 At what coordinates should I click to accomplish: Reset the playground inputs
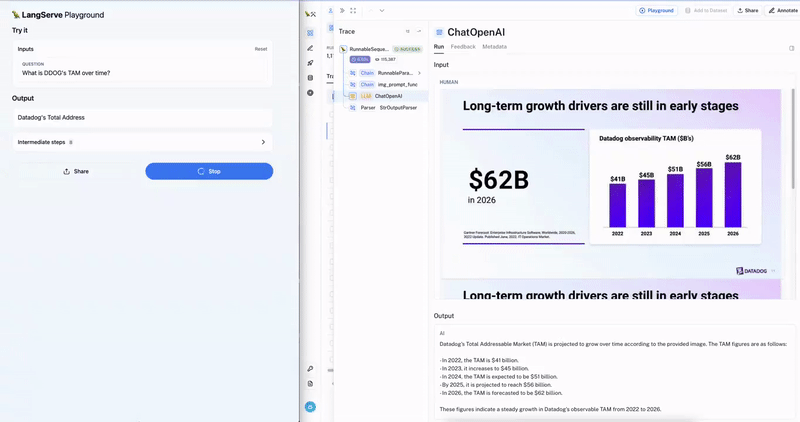click(x=261, y=49)
